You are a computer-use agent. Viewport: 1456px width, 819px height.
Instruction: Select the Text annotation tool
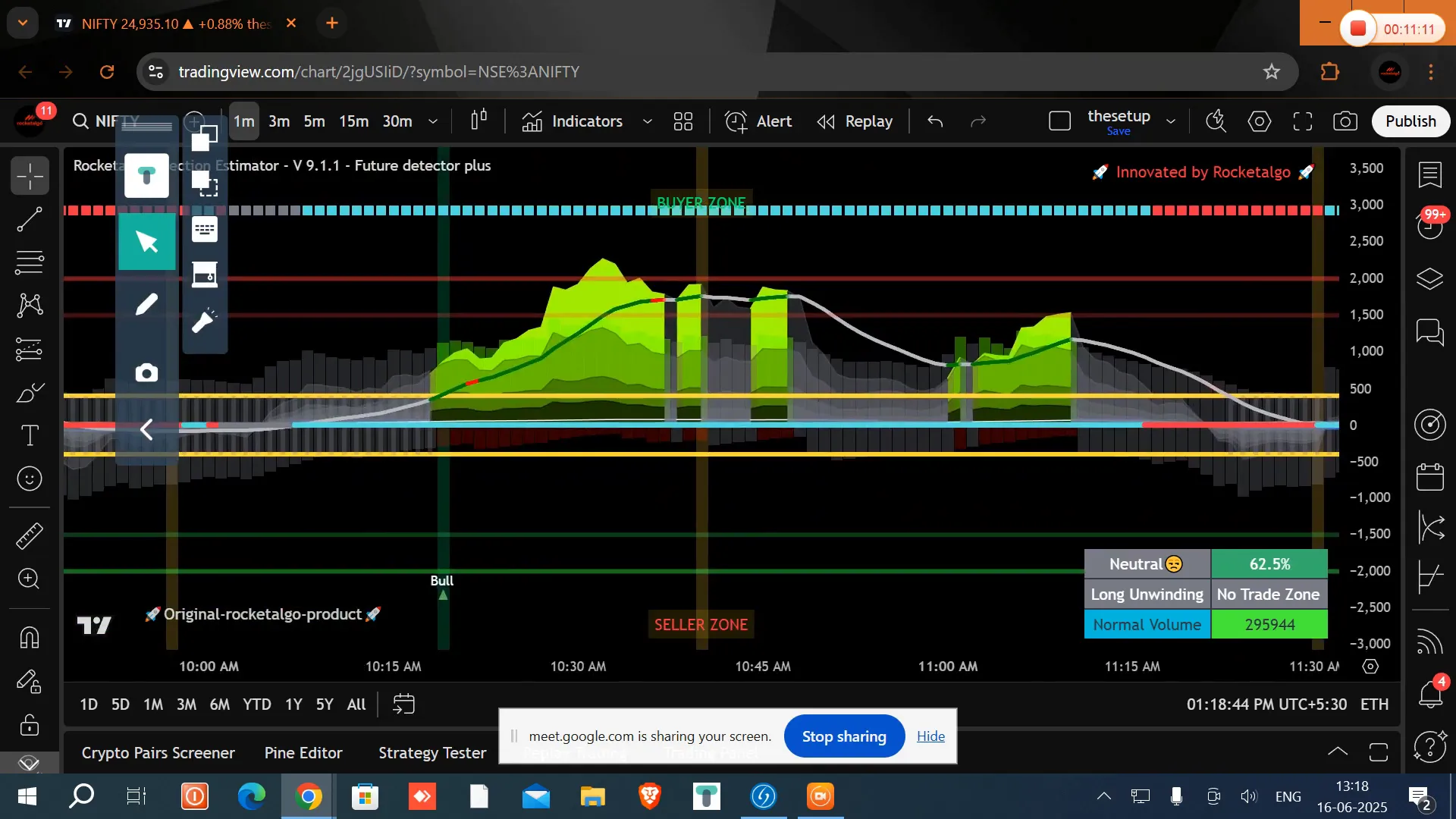[30, 435]
